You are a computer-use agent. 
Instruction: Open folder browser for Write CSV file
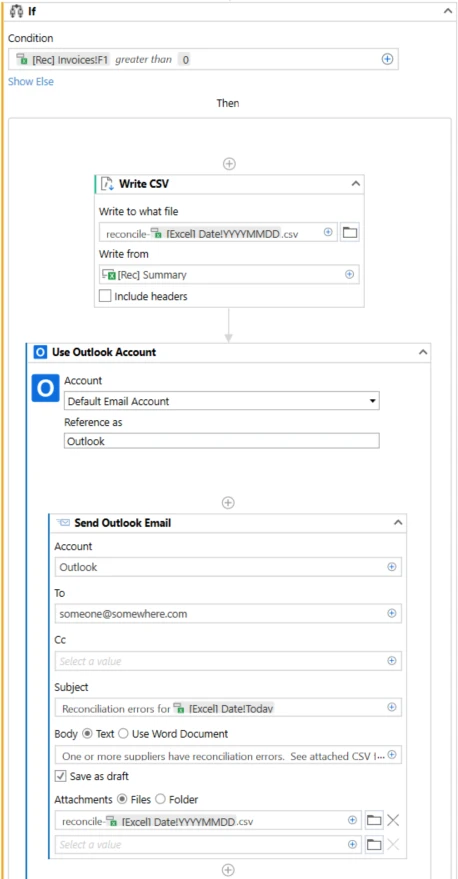tap(350, 232)
